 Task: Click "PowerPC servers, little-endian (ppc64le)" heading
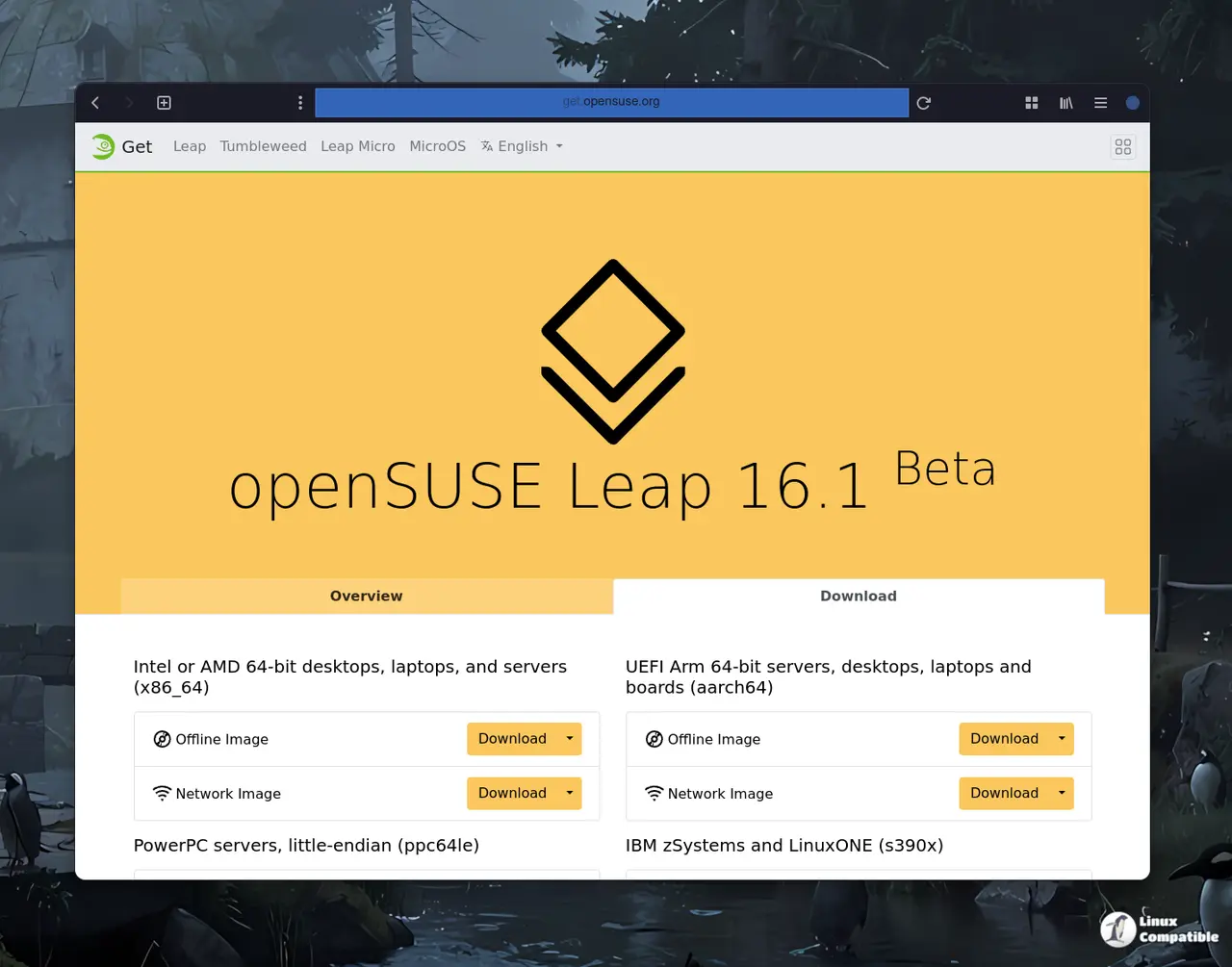(x=306, y=846)
